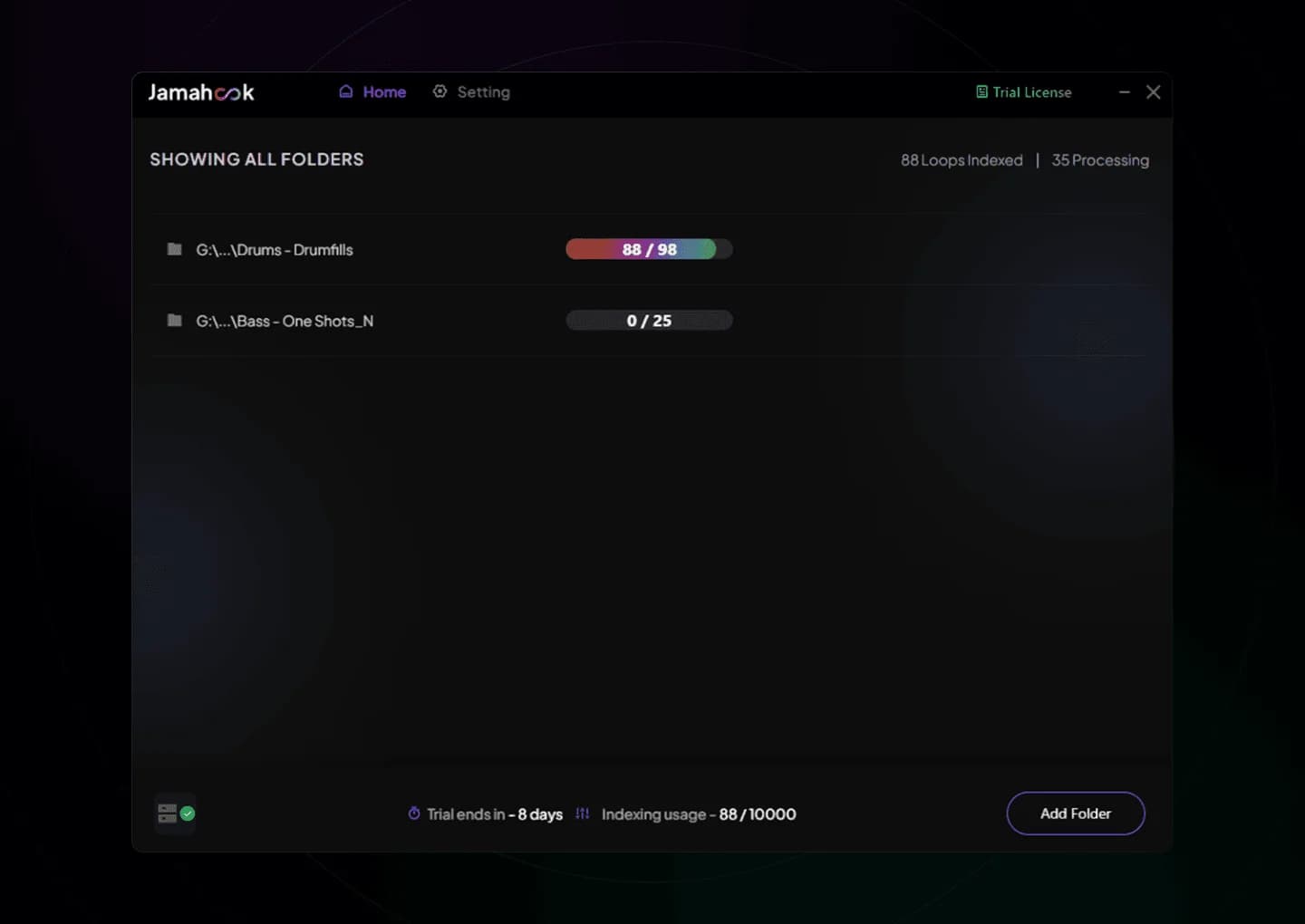Click the server status icon with green check
The width and height of the screenshot is (1305, 924).
(x=176, y=813)
